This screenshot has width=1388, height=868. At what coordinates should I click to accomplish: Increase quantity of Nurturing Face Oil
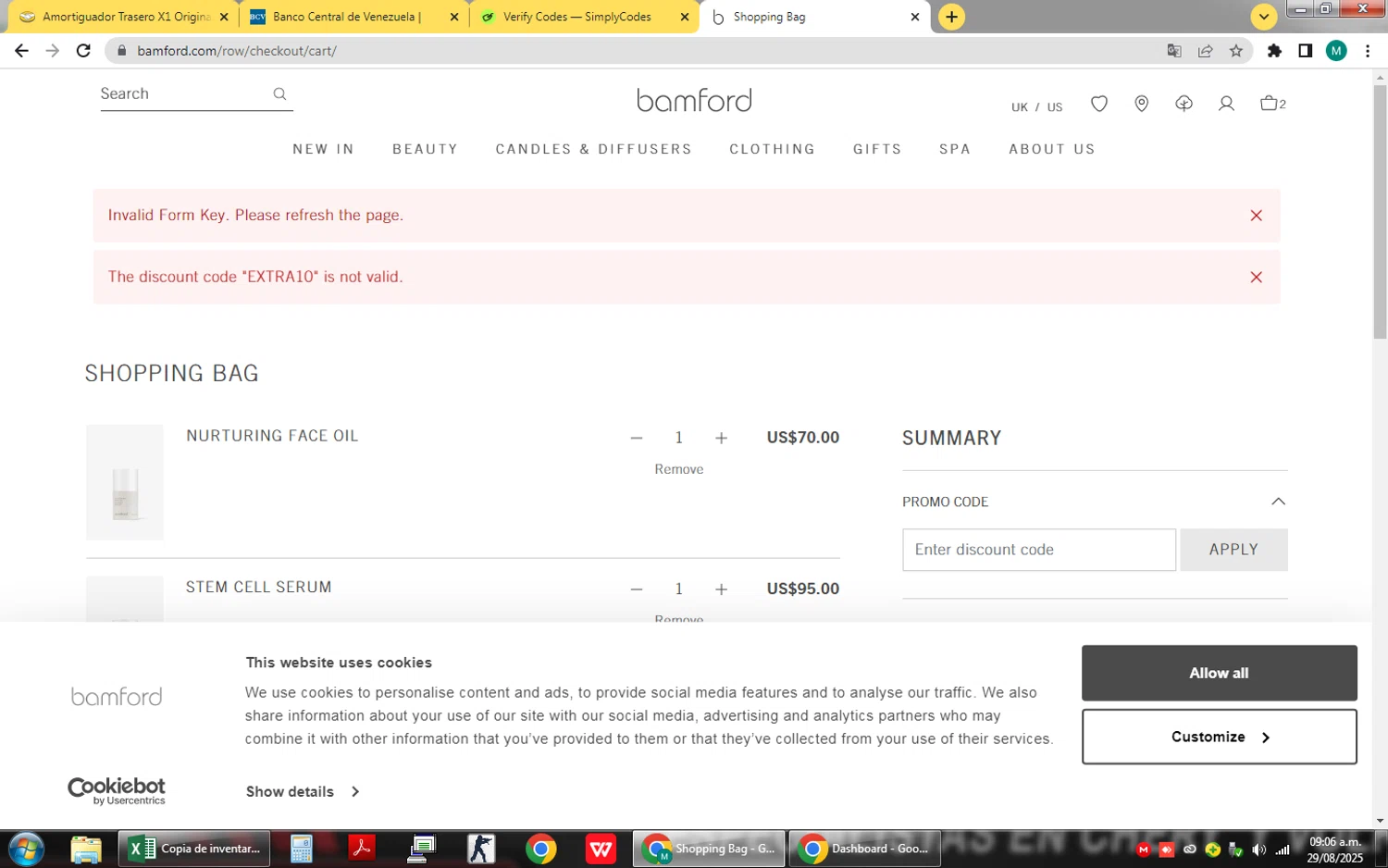721,438
